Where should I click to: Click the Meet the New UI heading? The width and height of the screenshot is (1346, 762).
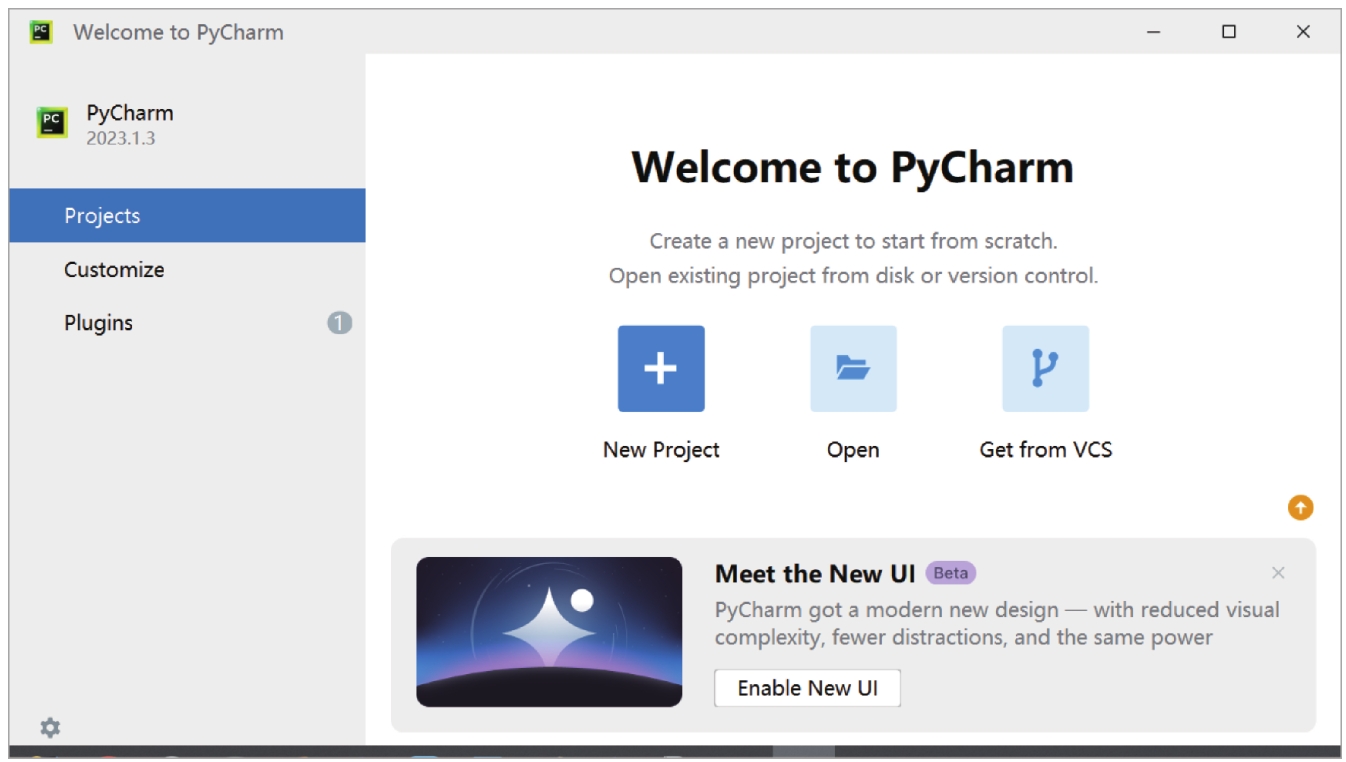(815, 574)
